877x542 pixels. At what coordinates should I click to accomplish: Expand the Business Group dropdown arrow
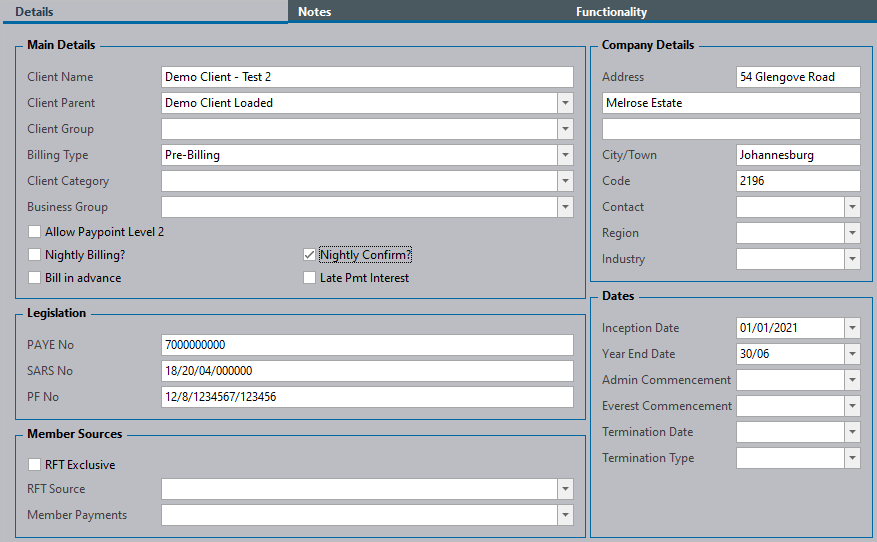565,207
